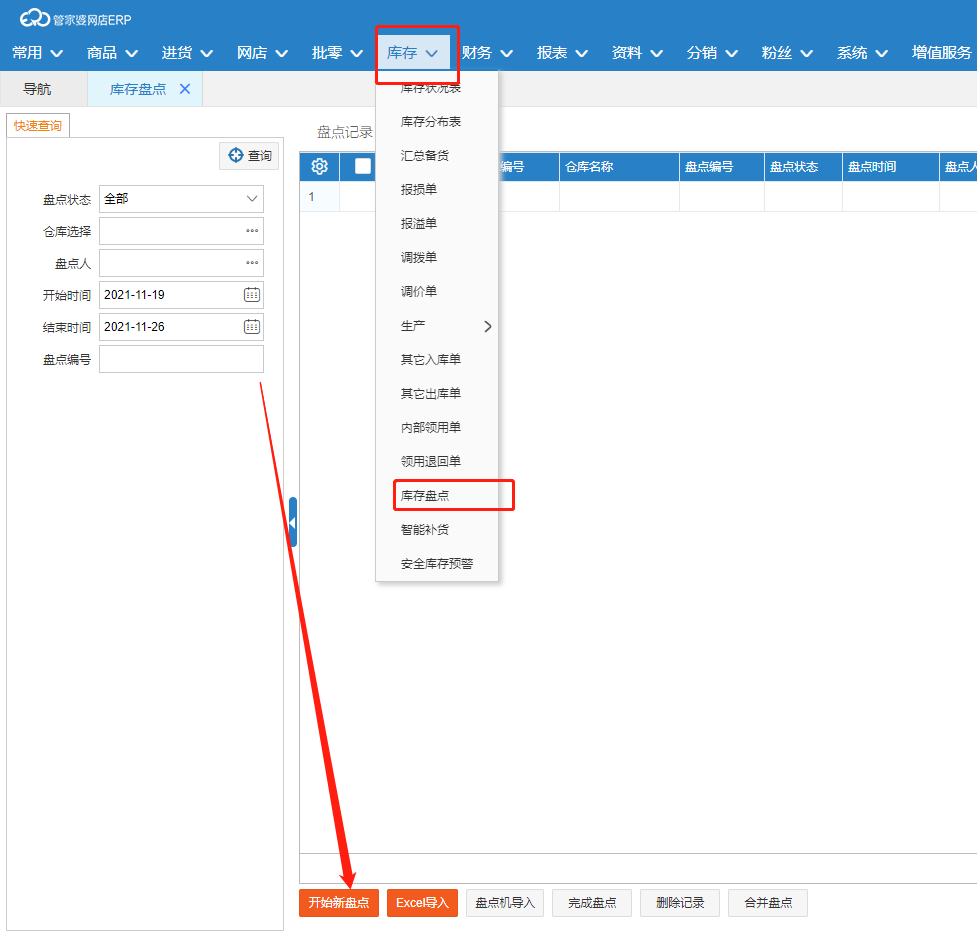Click the 仓库名称 column header
977x937 pixels.
point(619,166)
